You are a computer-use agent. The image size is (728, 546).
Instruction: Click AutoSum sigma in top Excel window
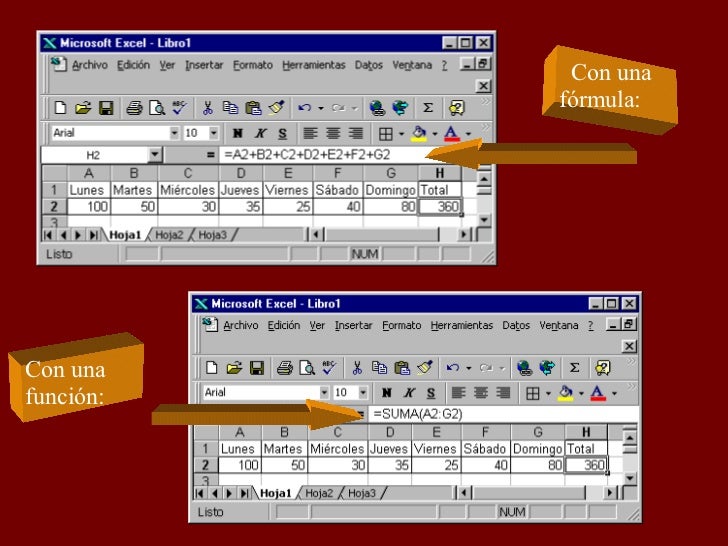(428, 108)
